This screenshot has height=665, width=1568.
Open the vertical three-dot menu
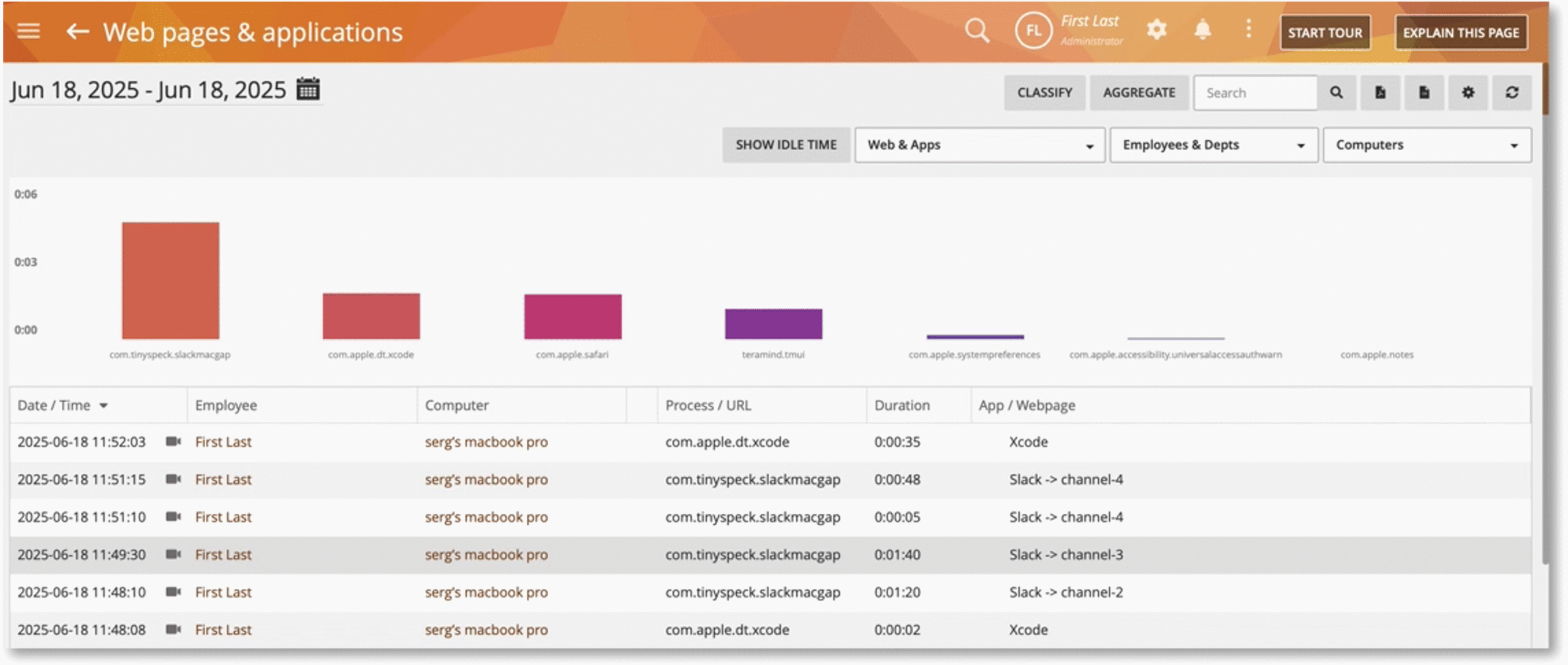(x=1248, y=29)
